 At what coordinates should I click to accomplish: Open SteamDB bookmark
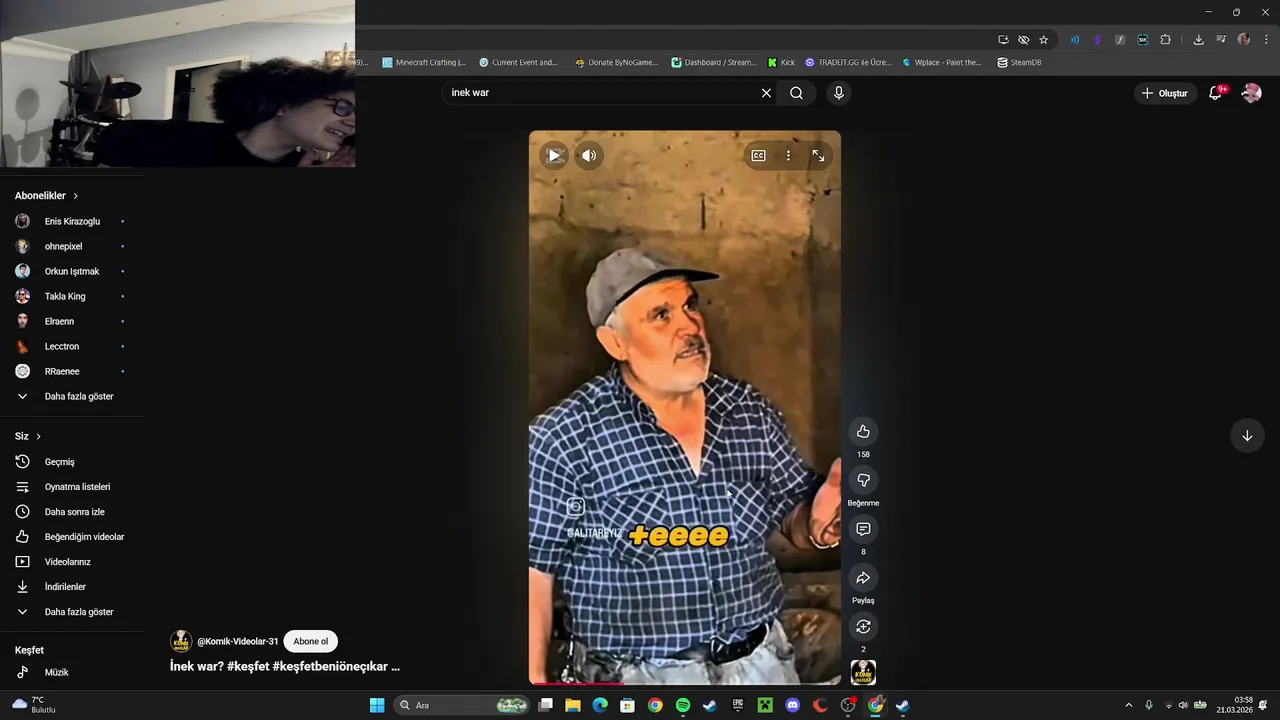pyautogui.click(x=1019, y=62)
